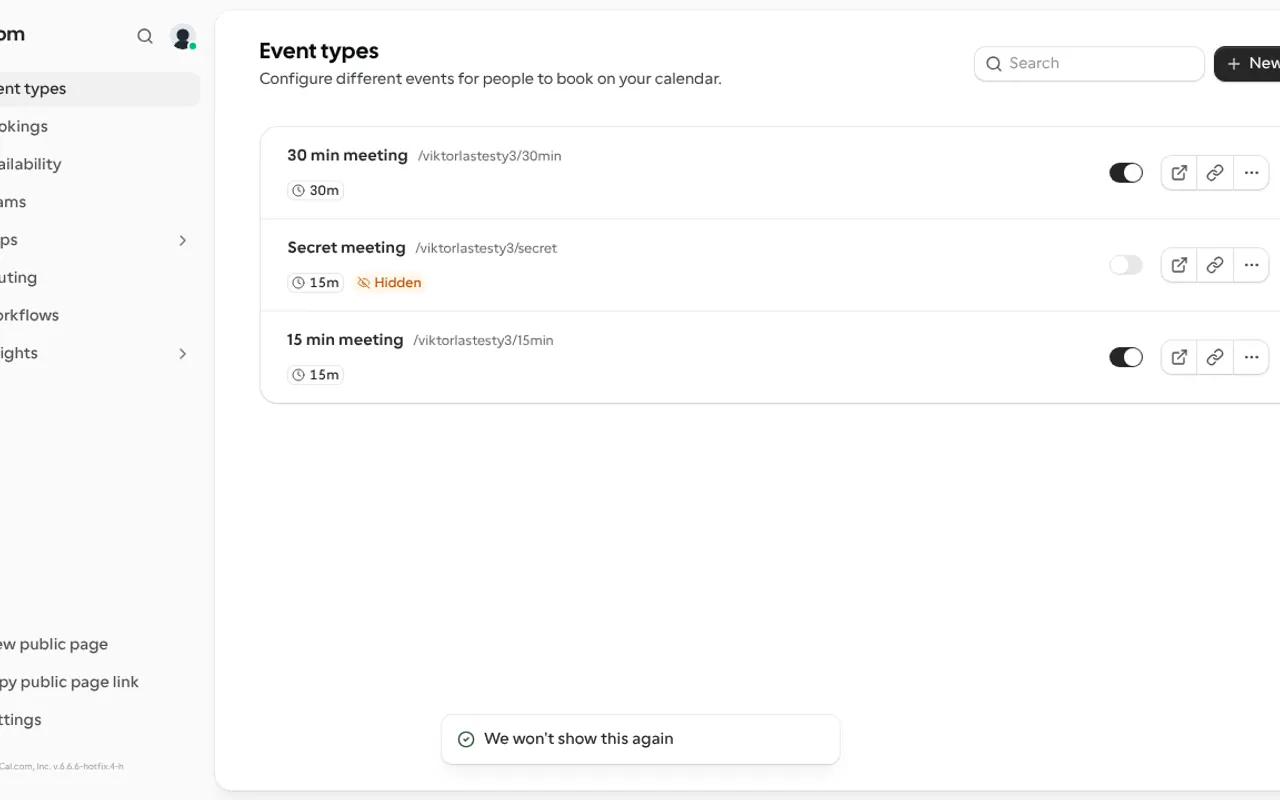Copy link for 15 min meeting
This screenshot has width=1280, height=800.
1215,357
